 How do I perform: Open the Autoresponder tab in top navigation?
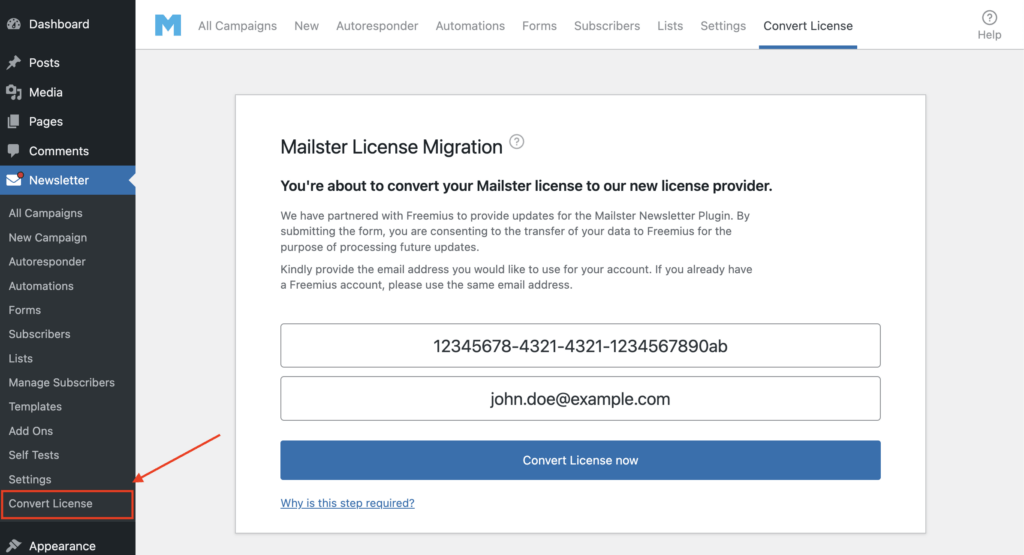click(x=377, y=26)
